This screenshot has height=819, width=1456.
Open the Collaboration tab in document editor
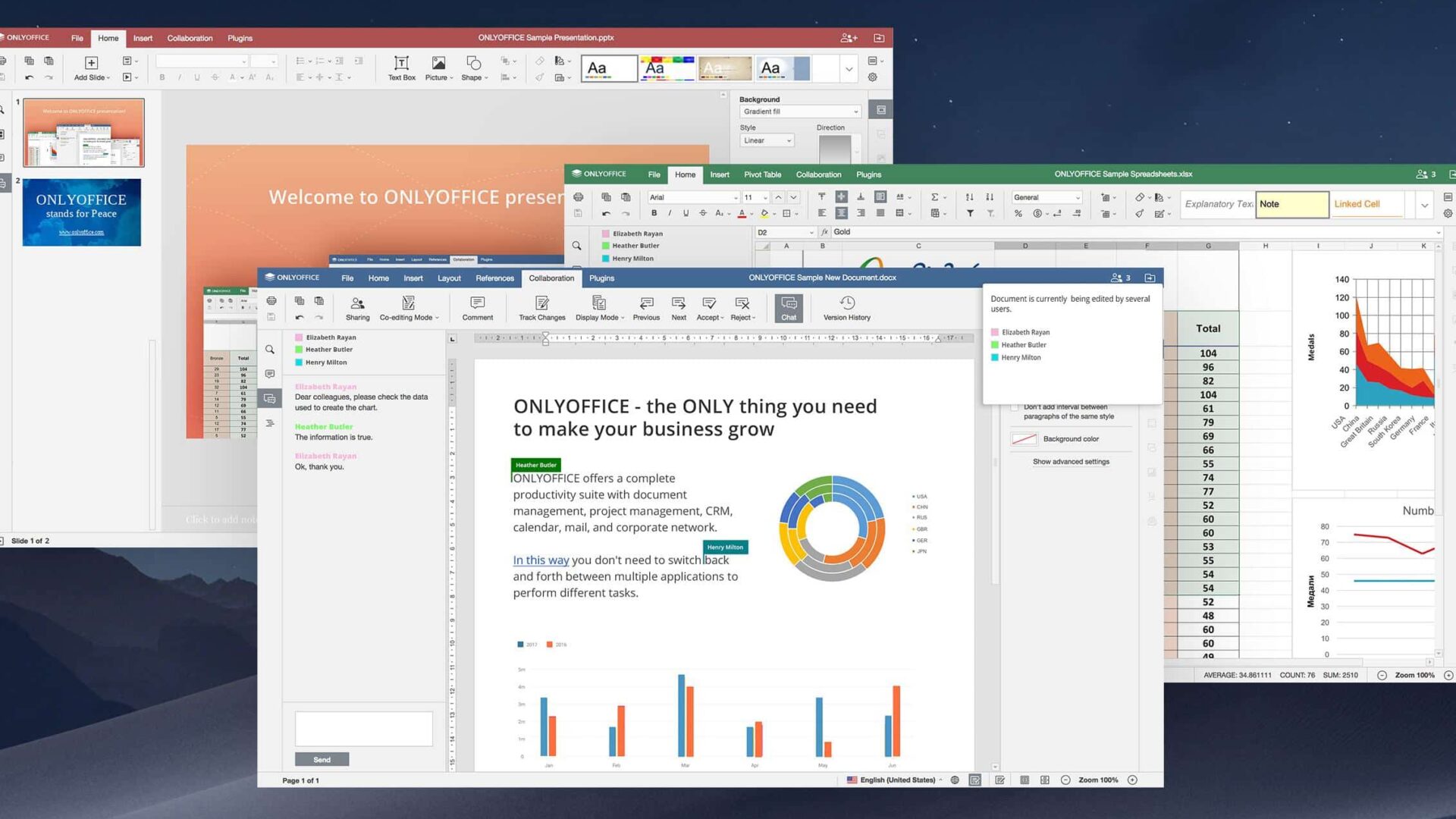pyautogui.click(x=552, y=278)
